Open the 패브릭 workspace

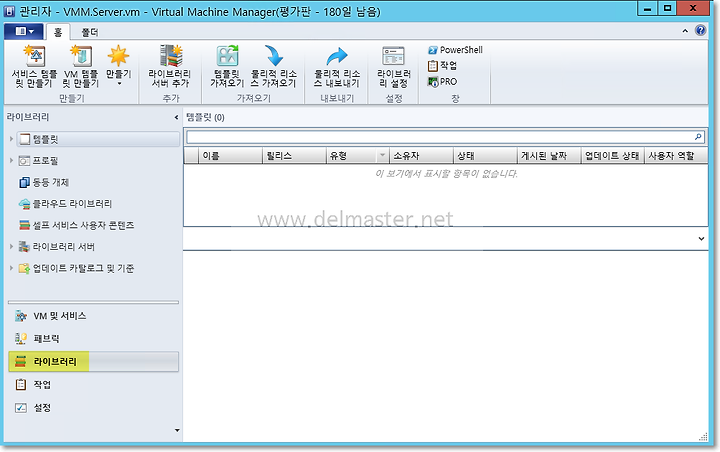pyautogui.click(x=93, y=339)
